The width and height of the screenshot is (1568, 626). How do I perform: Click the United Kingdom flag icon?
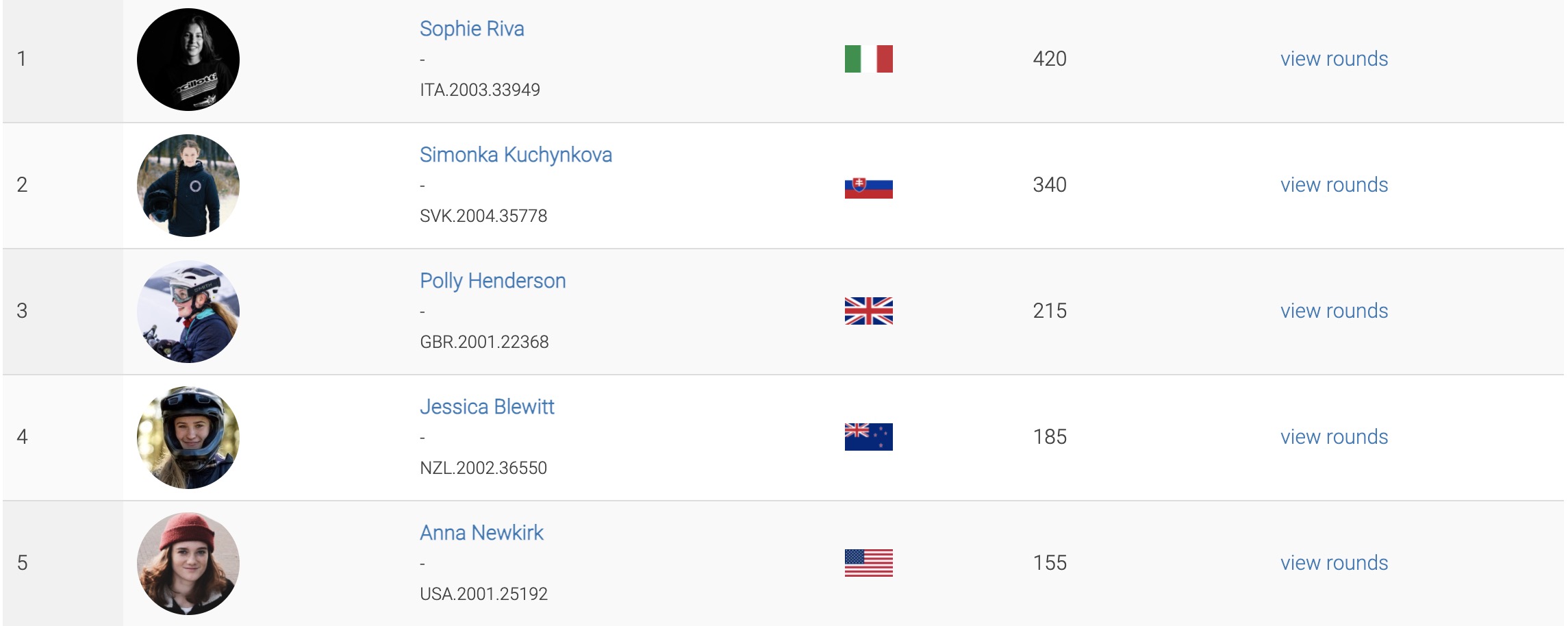coord(868,311)
